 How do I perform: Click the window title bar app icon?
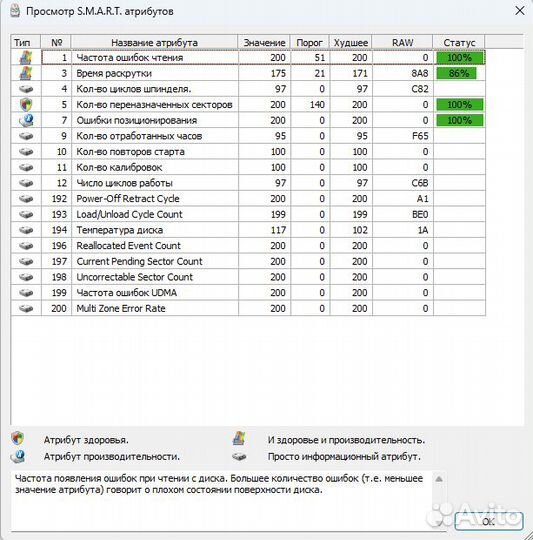(15, 11)
